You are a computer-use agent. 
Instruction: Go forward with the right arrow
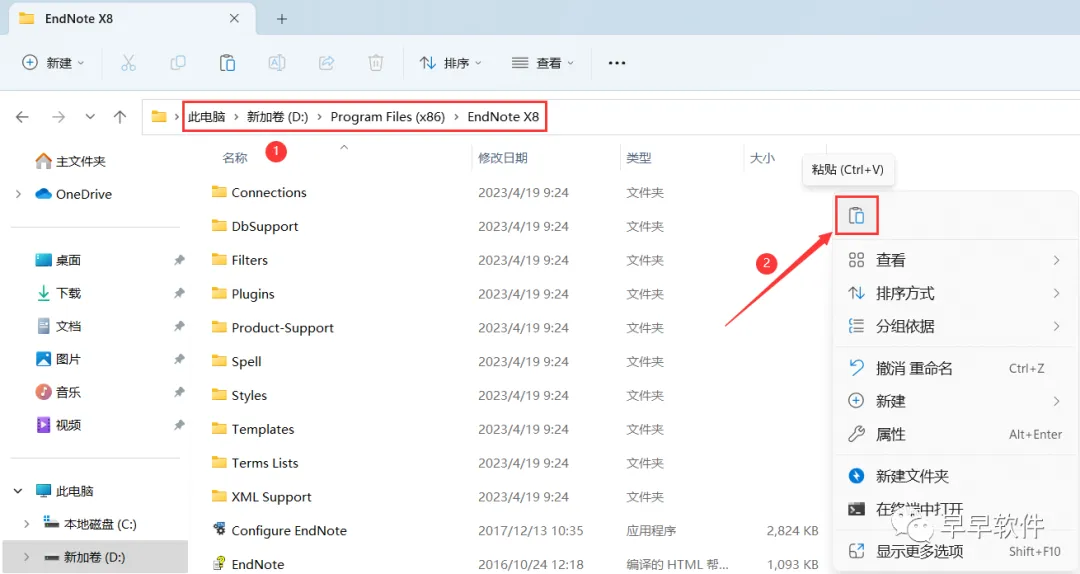point(59,117)
